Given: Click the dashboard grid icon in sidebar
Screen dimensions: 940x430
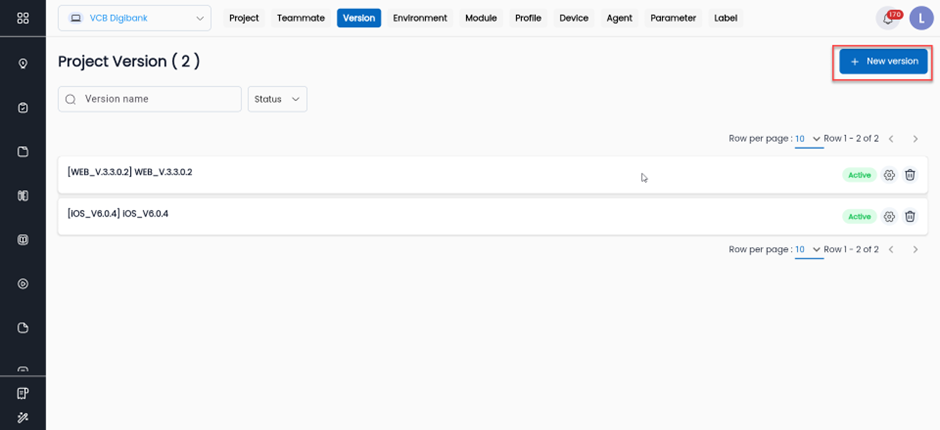Looking at the screenshot, I should (23, 18).
